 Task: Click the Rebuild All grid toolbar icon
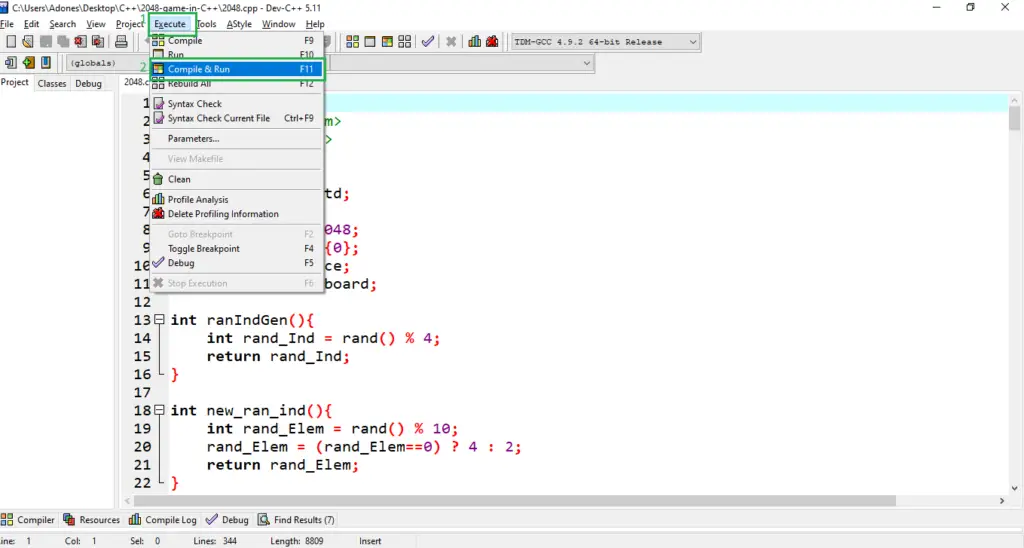pyautogui.click(x=405, y=42)
